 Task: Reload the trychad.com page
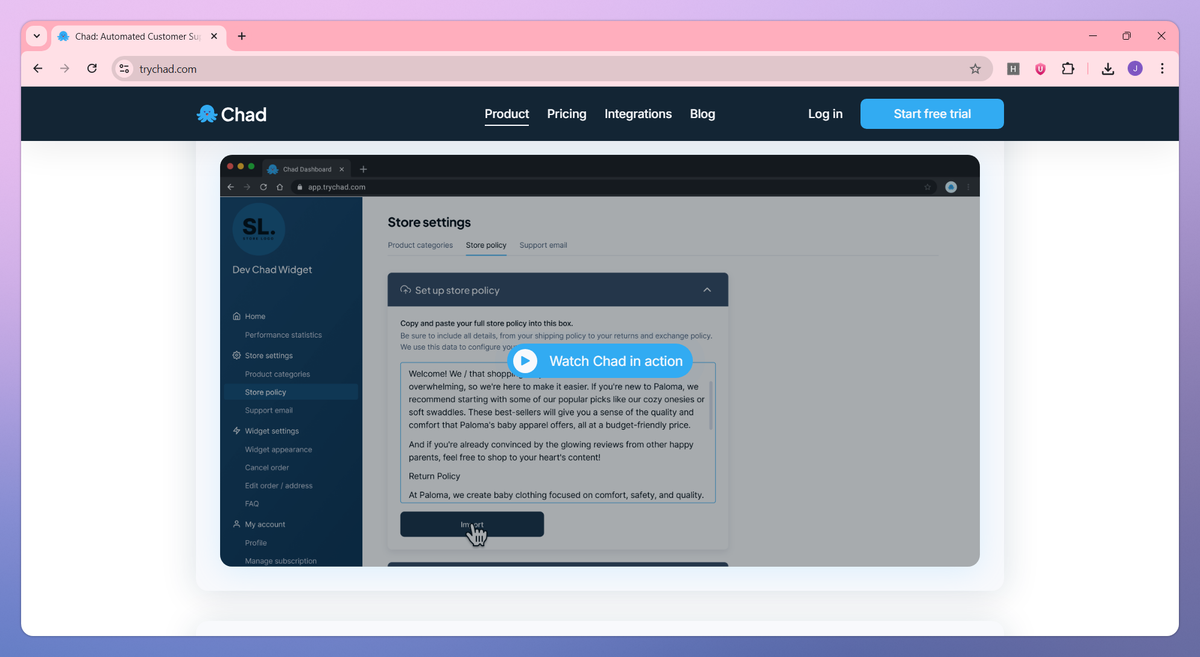click(x=92, y=69)
